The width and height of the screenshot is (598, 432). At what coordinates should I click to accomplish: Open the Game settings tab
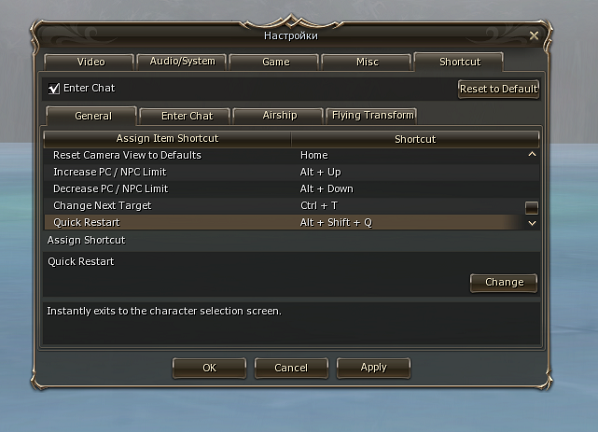(275, 62)
